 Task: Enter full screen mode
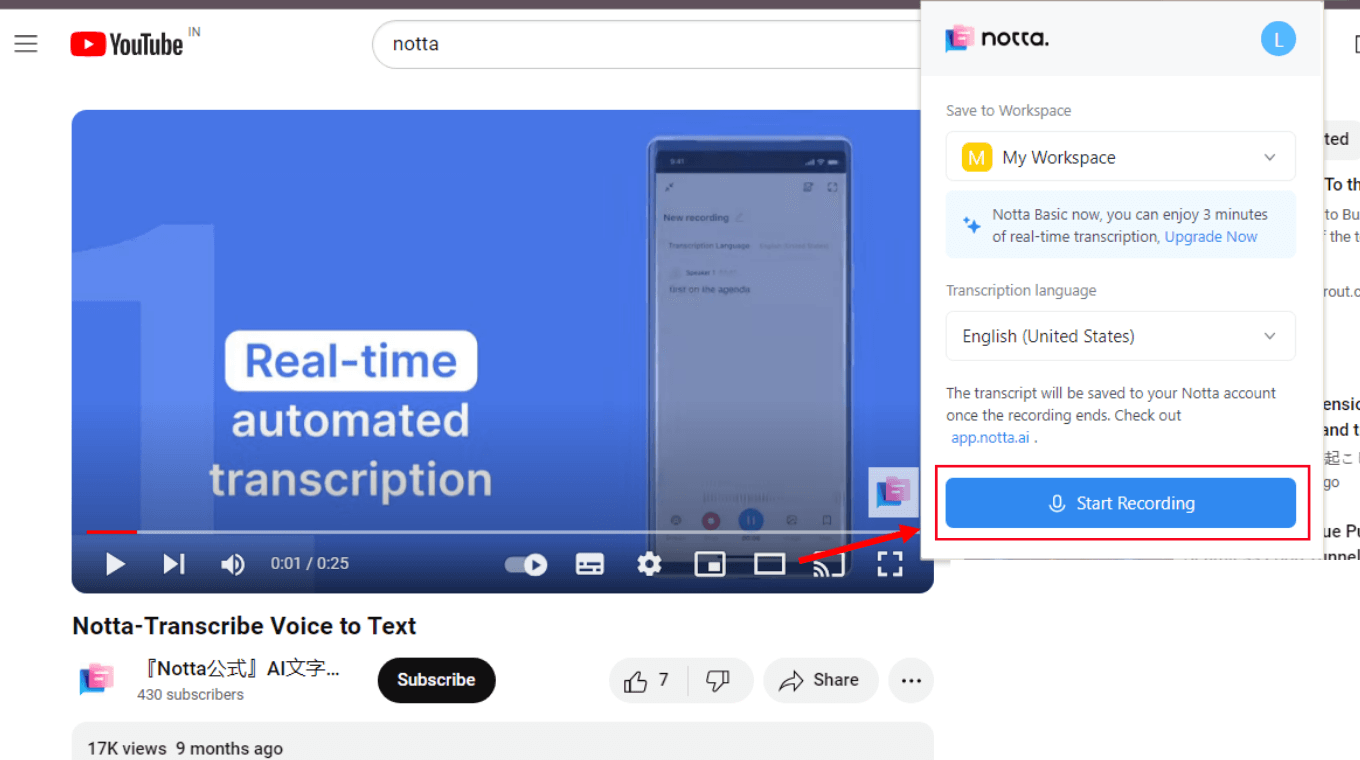click(x=890, y=564)
